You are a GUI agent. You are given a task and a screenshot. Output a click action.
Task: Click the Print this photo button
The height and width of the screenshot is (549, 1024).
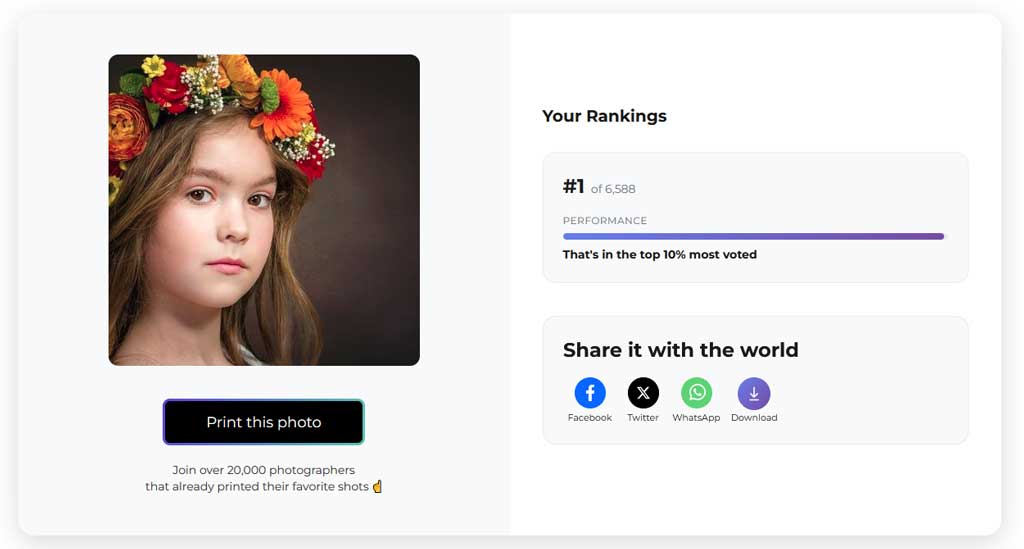tap(263, 422)
